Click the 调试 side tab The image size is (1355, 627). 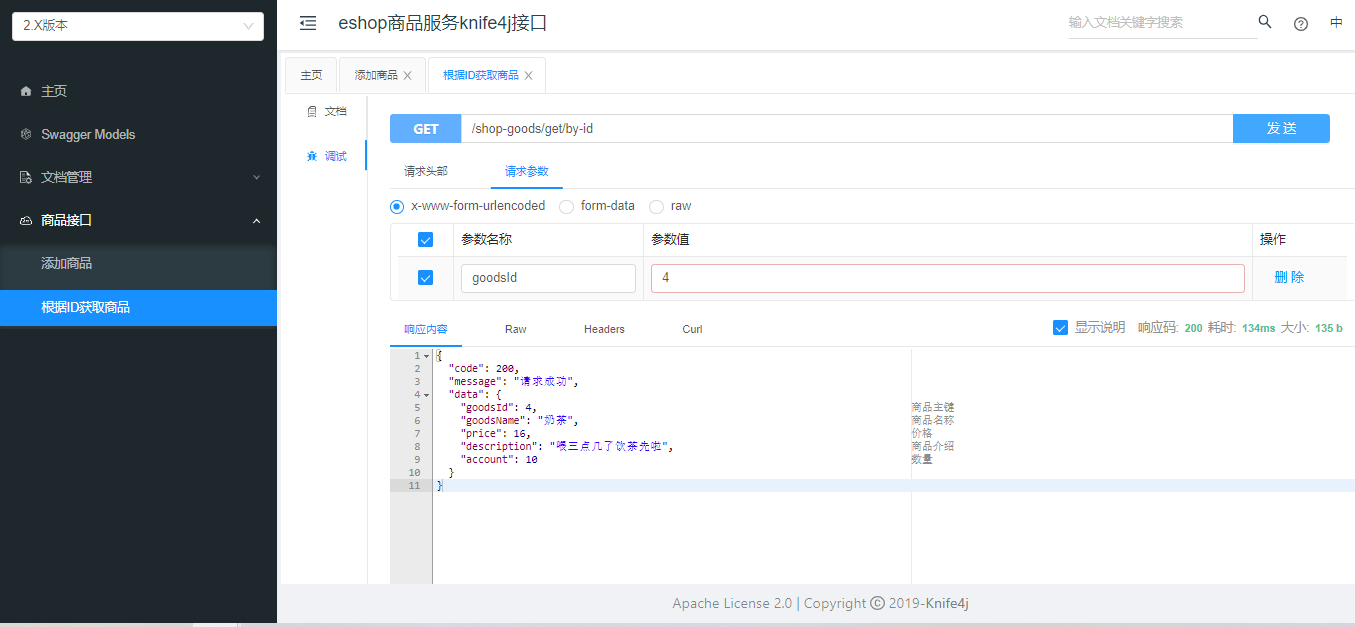click(326, 156)
